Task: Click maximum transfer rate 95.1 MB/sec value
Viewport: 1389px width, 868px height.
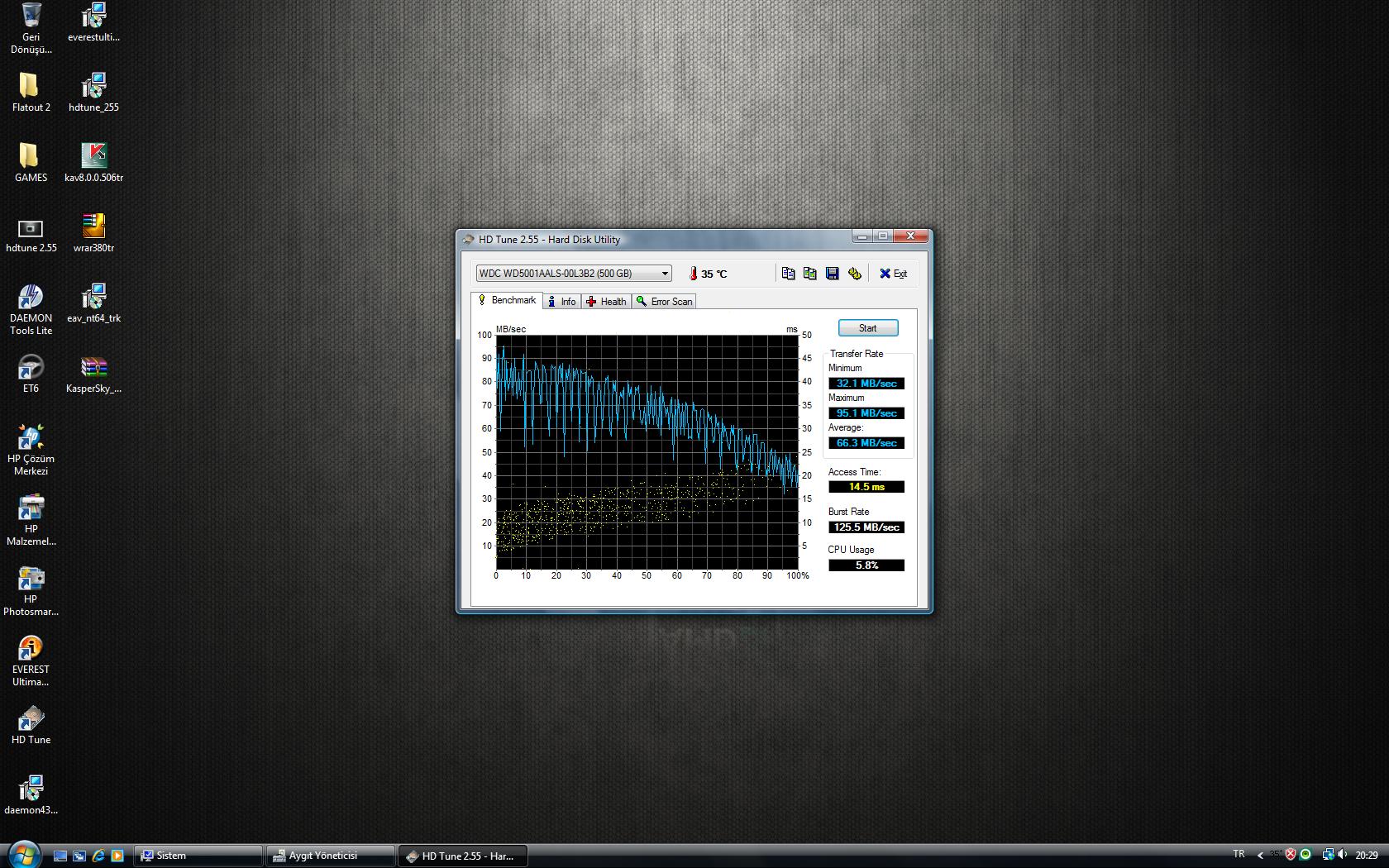Action: pos(866,413)
